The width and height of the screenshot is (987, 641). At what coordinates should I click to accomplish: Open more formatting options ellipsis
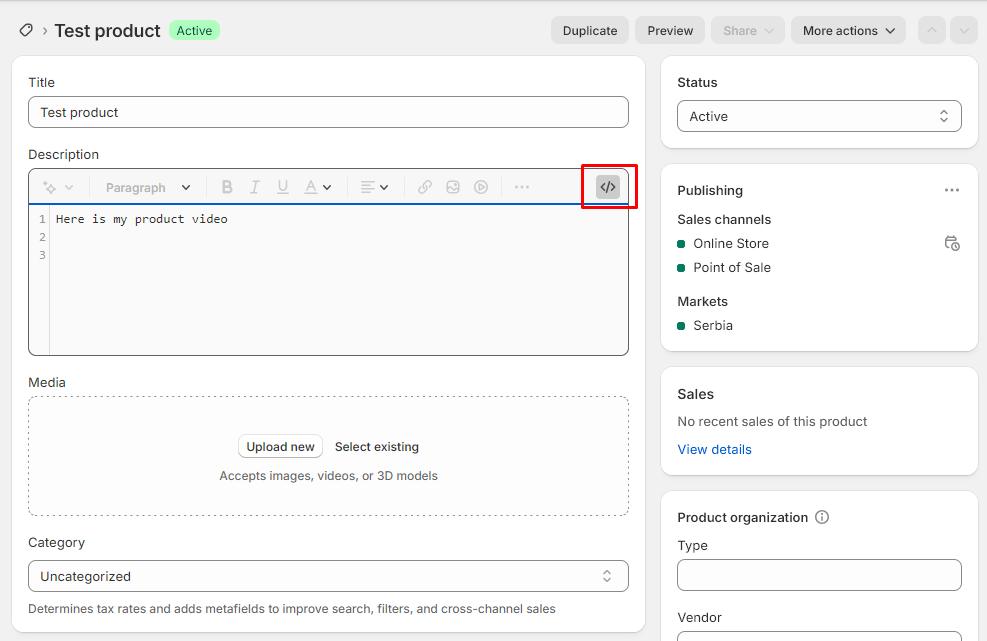522,187
